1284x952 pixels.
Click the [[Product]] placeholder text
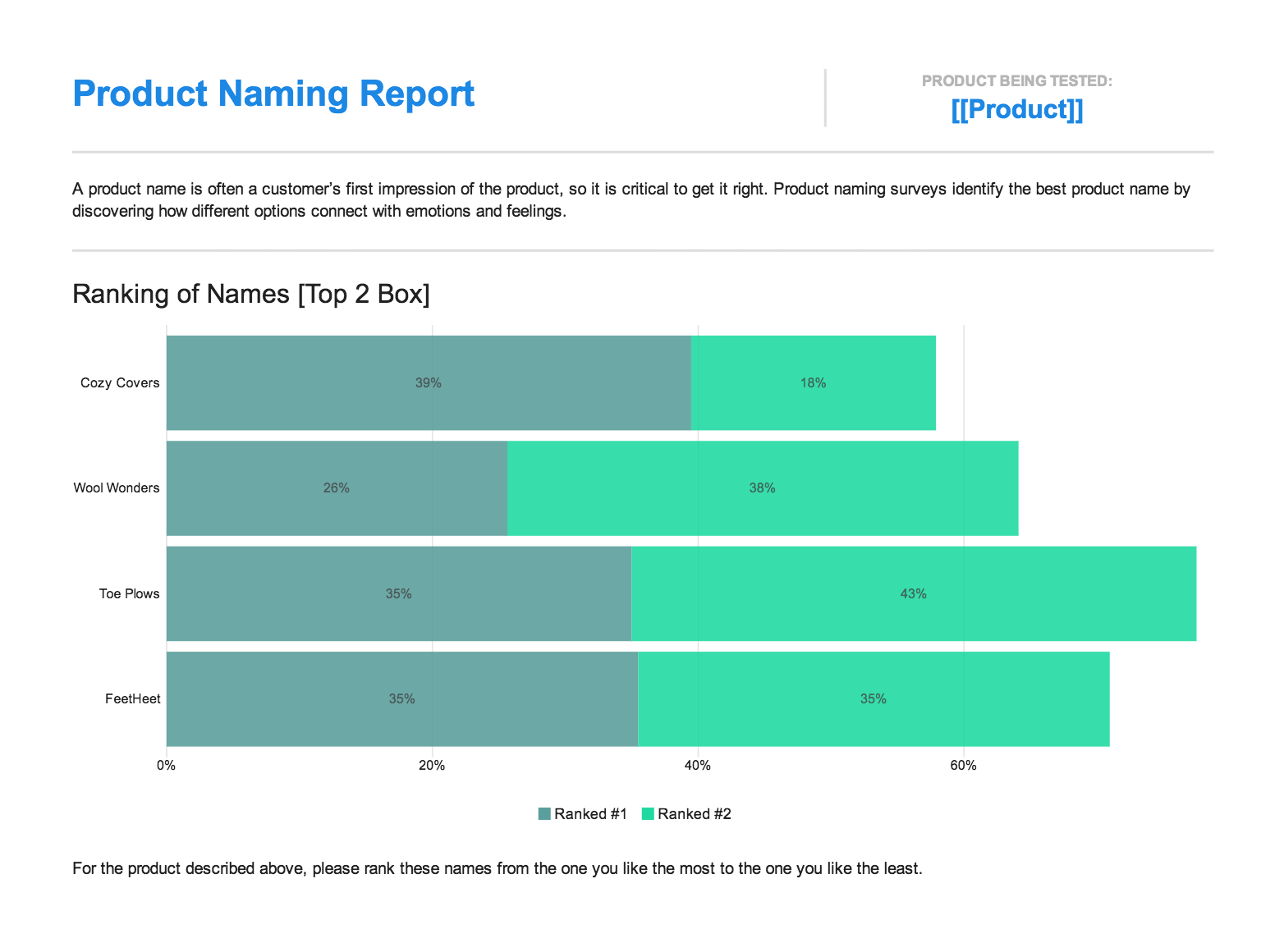(x=1017, y=109)
